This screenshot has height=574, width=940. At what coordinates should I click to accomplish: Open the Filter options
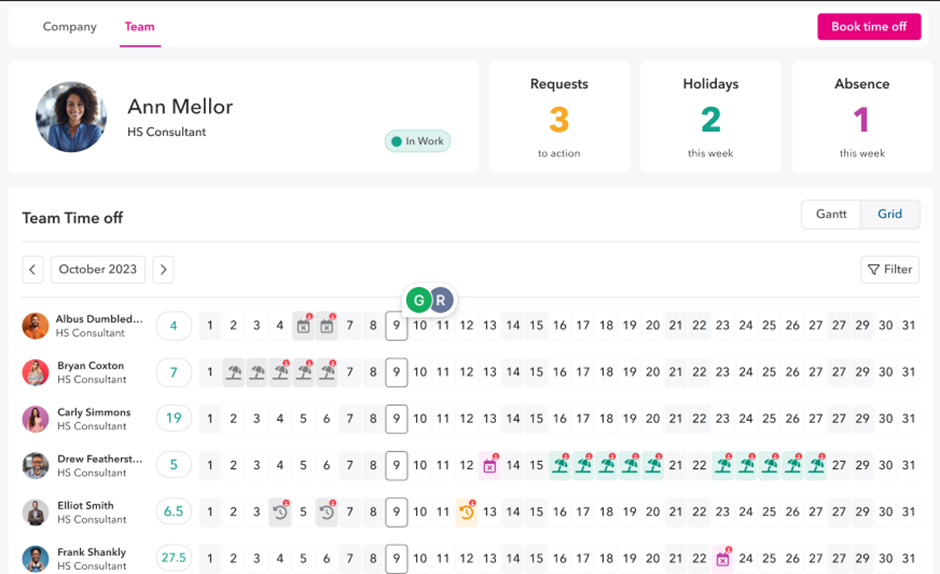(889, 269)
